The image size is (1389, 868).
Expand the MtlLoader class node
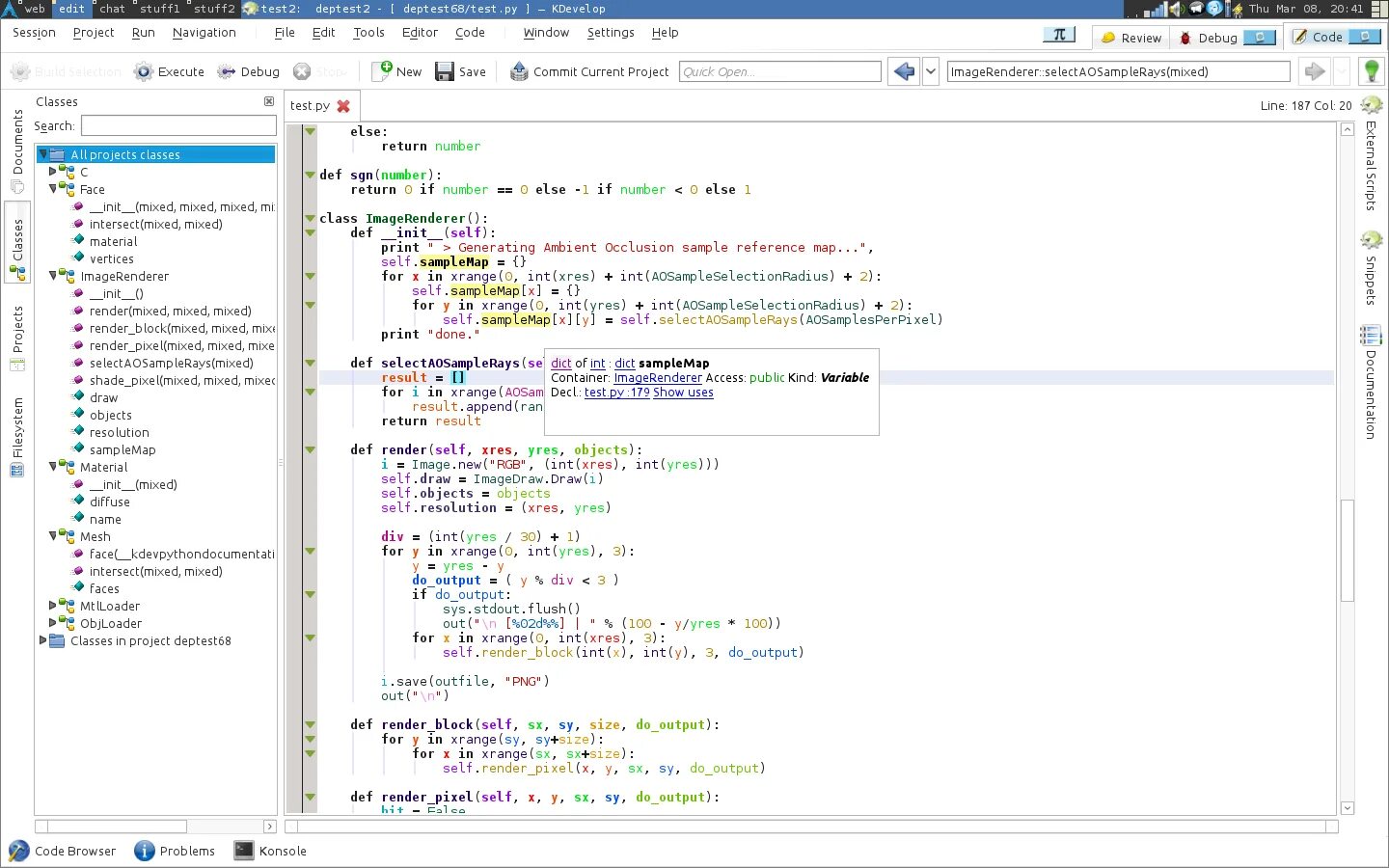[54, 606]
